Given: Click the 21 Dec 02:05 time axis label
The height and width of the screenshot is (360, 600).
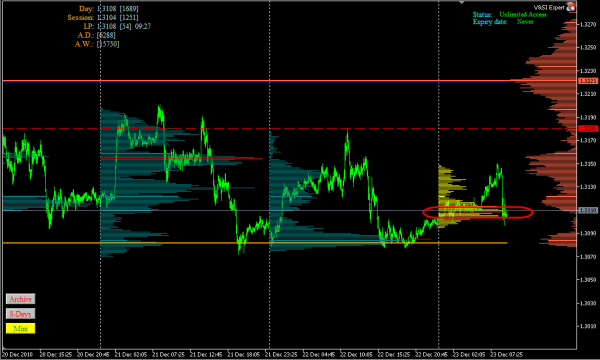Looking at the screenshot, I should pyautogui.click(x=131, y=355).
